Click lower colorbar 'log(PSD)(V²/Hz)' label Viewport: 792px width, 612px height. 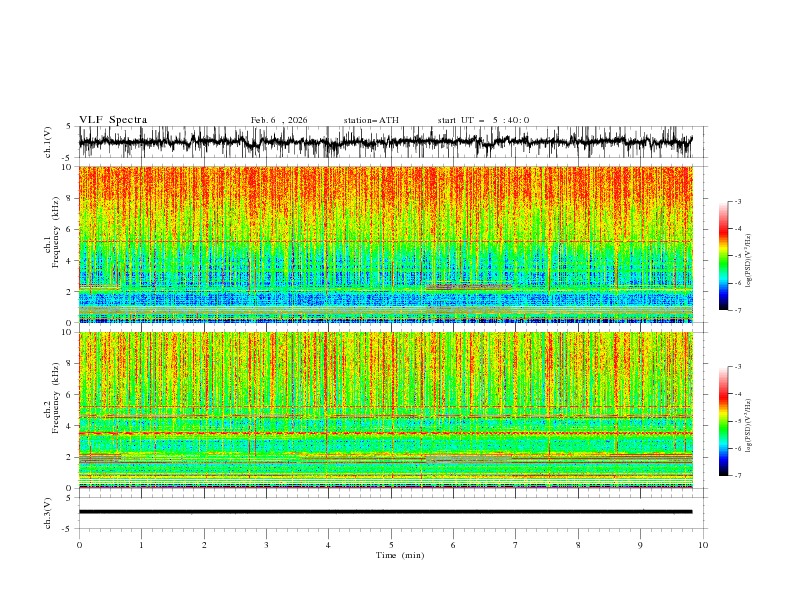tap(749, 426)
